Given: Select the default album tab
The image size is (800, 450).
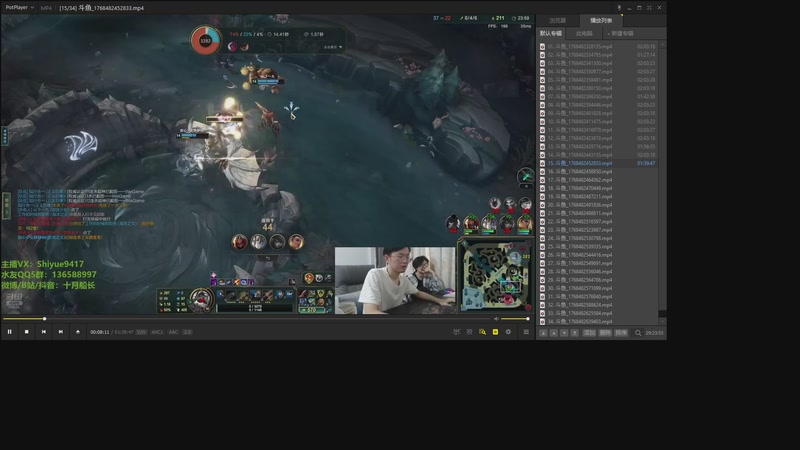Looking at the screenshot, I should [551, 33].
